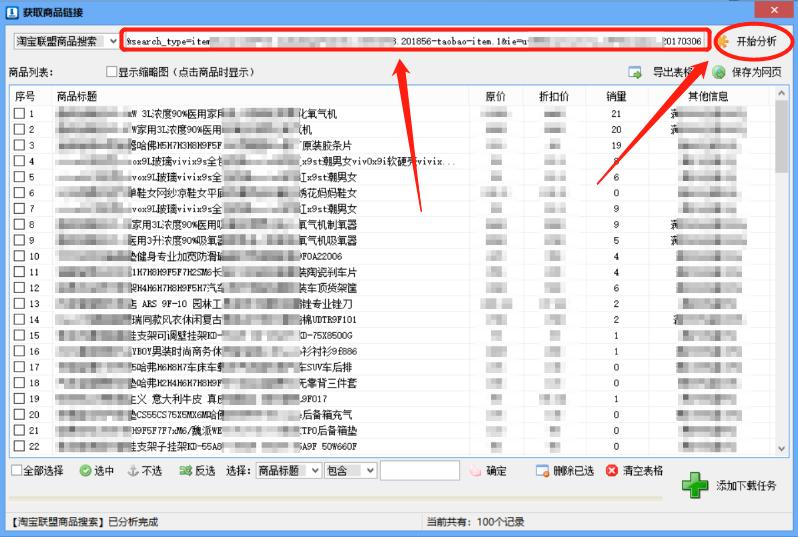Sort by 销量 column header
This screenshot has width=798, height=537.
pos(616,96)
